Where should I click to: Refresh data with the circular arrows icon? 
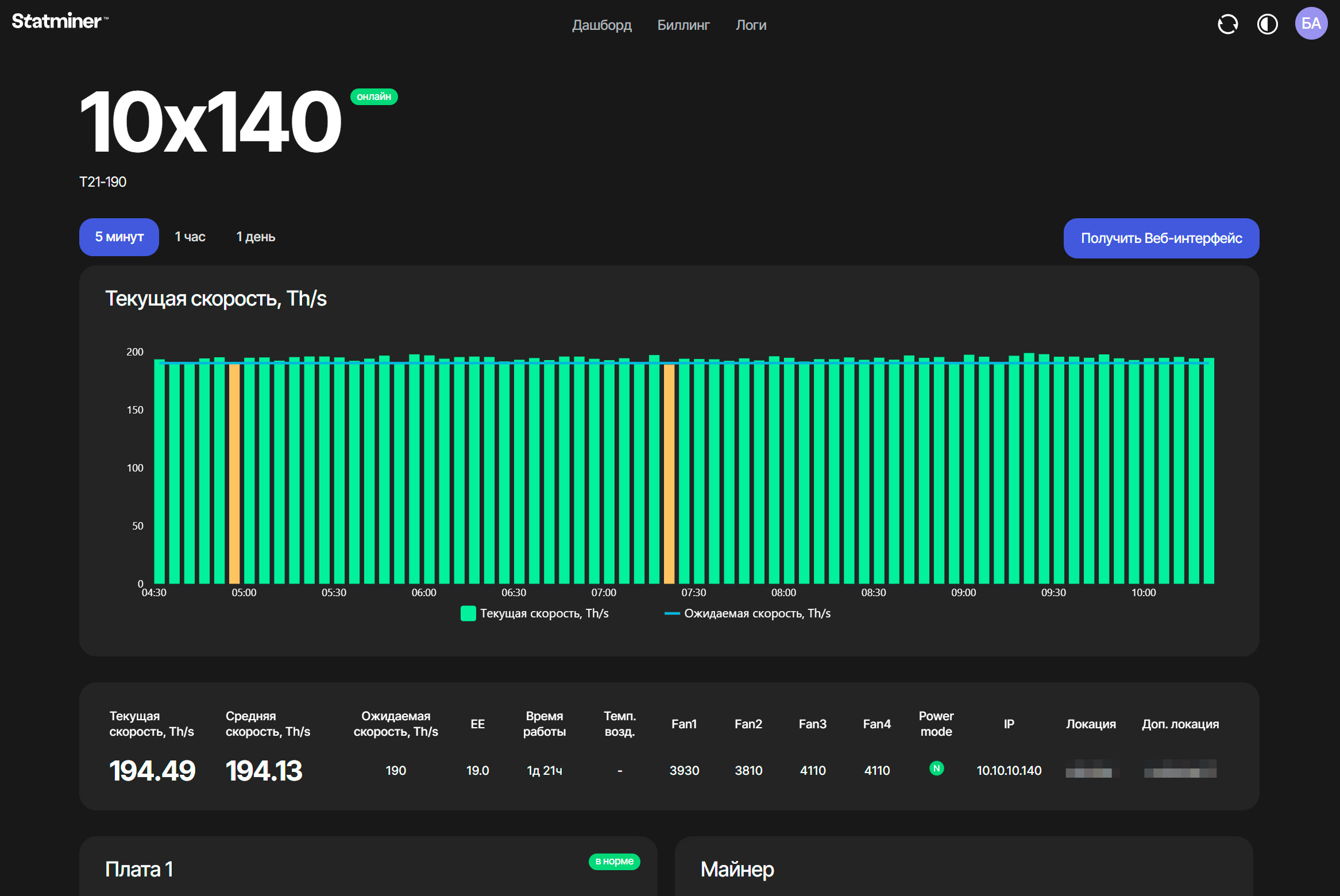click(x=1227, y=24)
